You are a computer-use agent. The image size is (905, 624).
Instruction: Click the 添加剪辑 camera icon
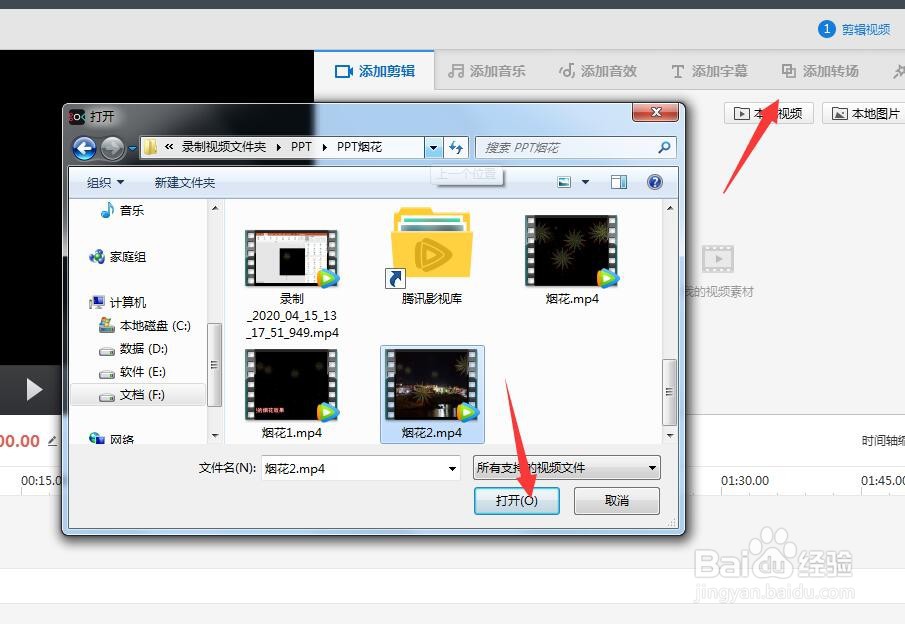[x=346, y=70]
